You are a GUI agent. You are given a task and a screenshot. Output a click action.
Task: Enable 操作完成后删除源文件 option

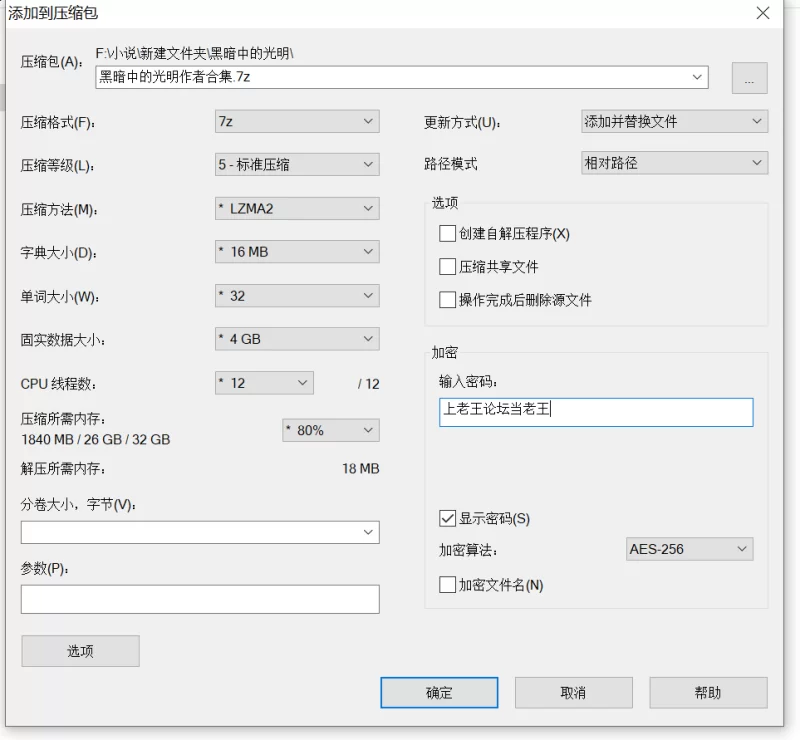447,300
